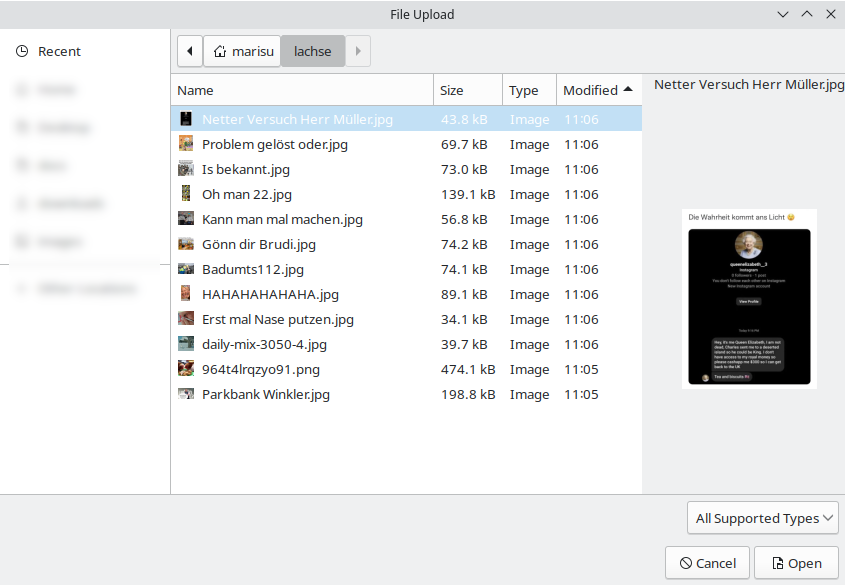Select file name Erst mal Nase putzen.jpg
Screen dimensions: 845x585
(278, 319)
